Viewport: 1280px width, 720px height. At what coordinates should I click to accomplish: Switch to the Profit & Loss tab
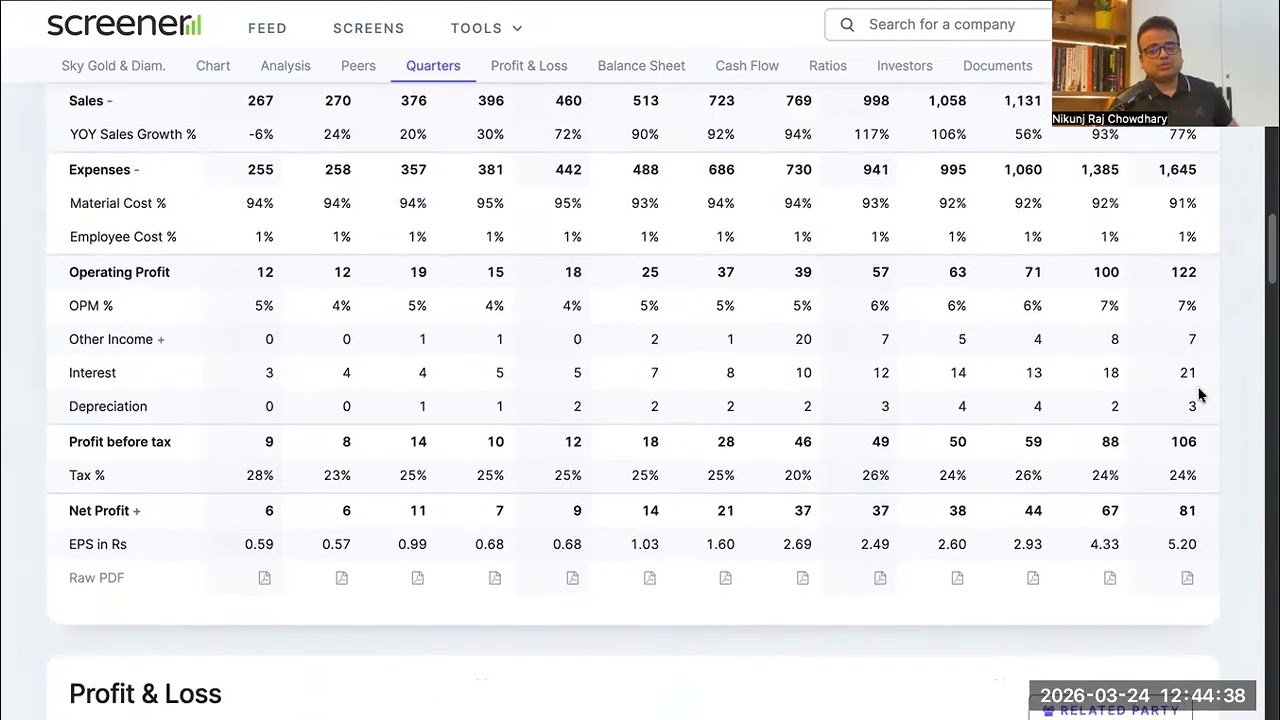pyautogui.click(x=529, y=66)
